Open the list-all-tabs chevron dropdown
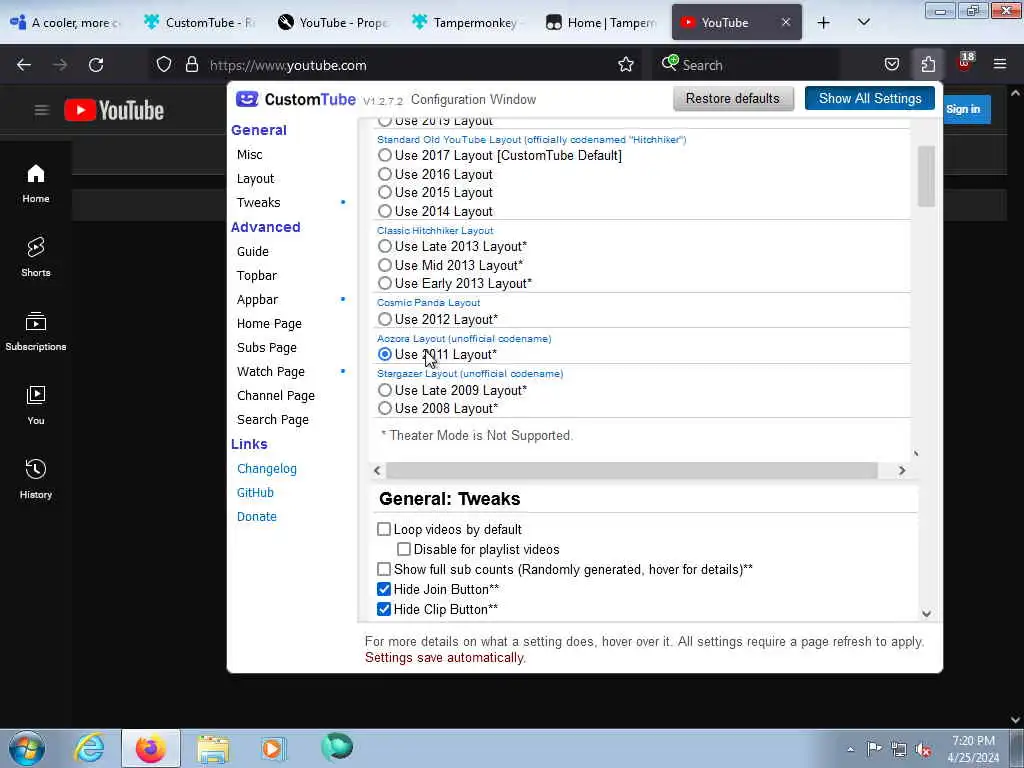1024x768 pixels. pyautogui.click(x=863, y=23)
